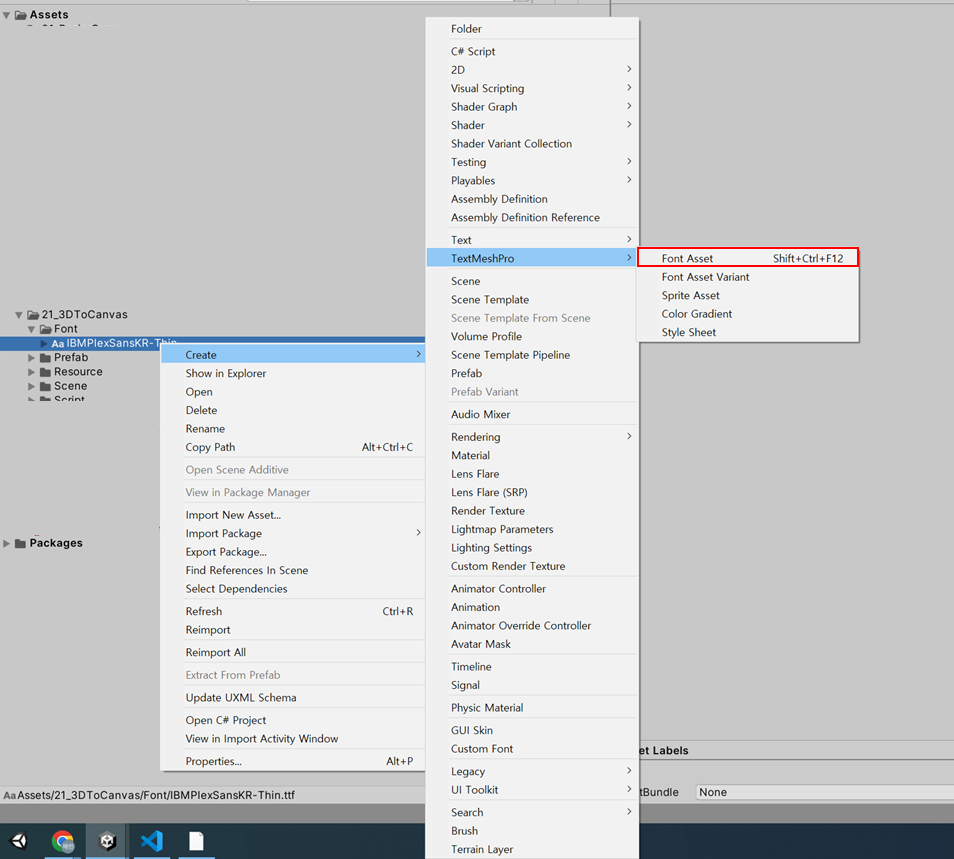The image size is (954, 859).
Task: Create a new Material
Action: tap(532, 456)
